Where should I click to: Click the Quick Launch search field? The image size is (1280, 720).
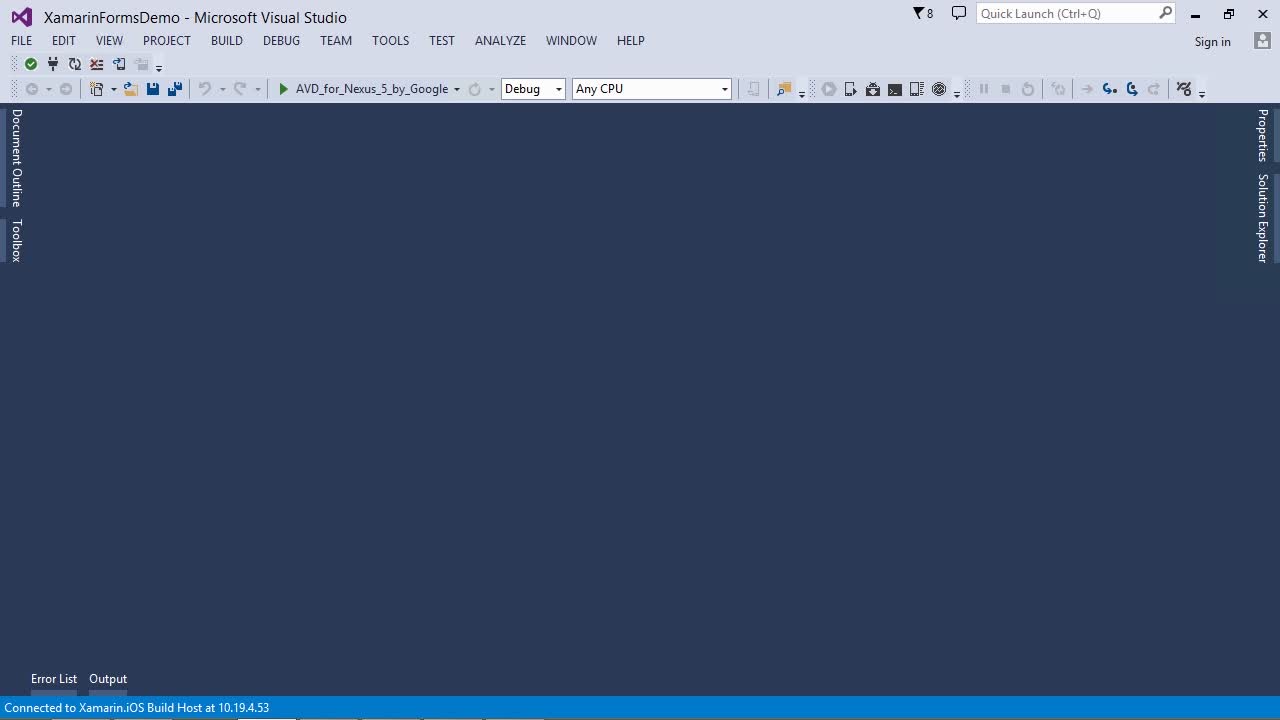pyautogui.click(x=1066, y=14)
